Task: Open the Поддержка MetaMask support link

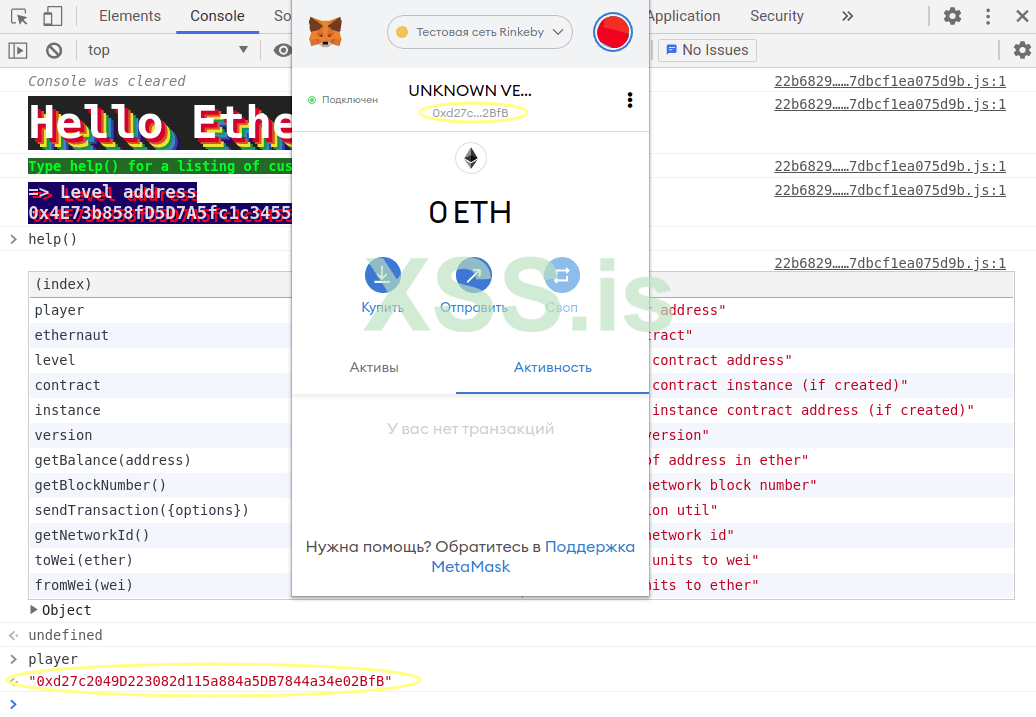Action: [x=533, y=556]
